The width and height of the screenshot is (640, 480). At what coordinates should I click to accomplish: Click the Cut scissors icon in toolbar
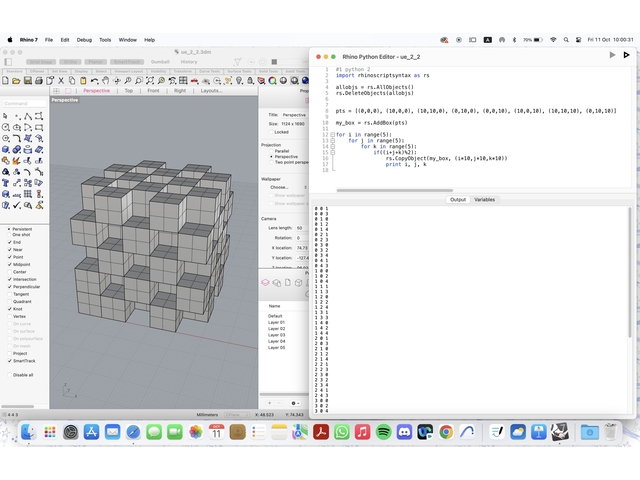coord(62,80)
